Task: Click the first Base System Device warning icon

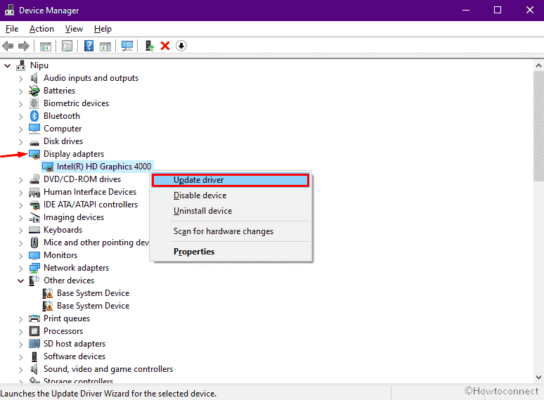Action: click(48, 293)
